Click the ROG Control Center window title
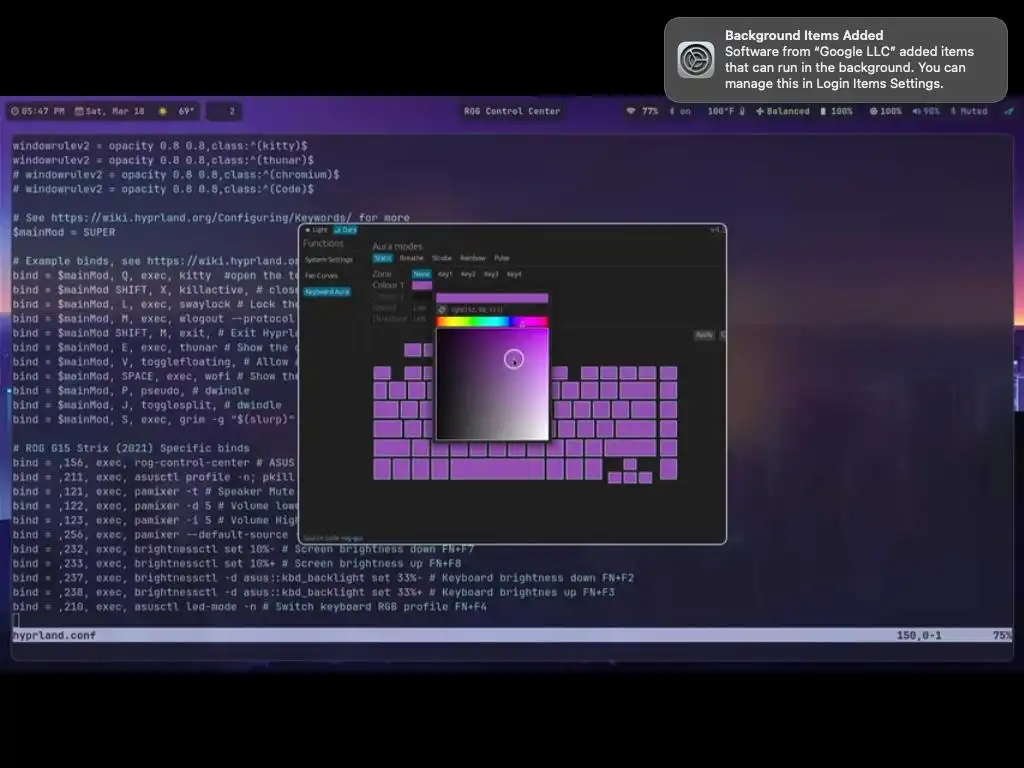This screenshot has height=768, width=1024. (512, 111)
